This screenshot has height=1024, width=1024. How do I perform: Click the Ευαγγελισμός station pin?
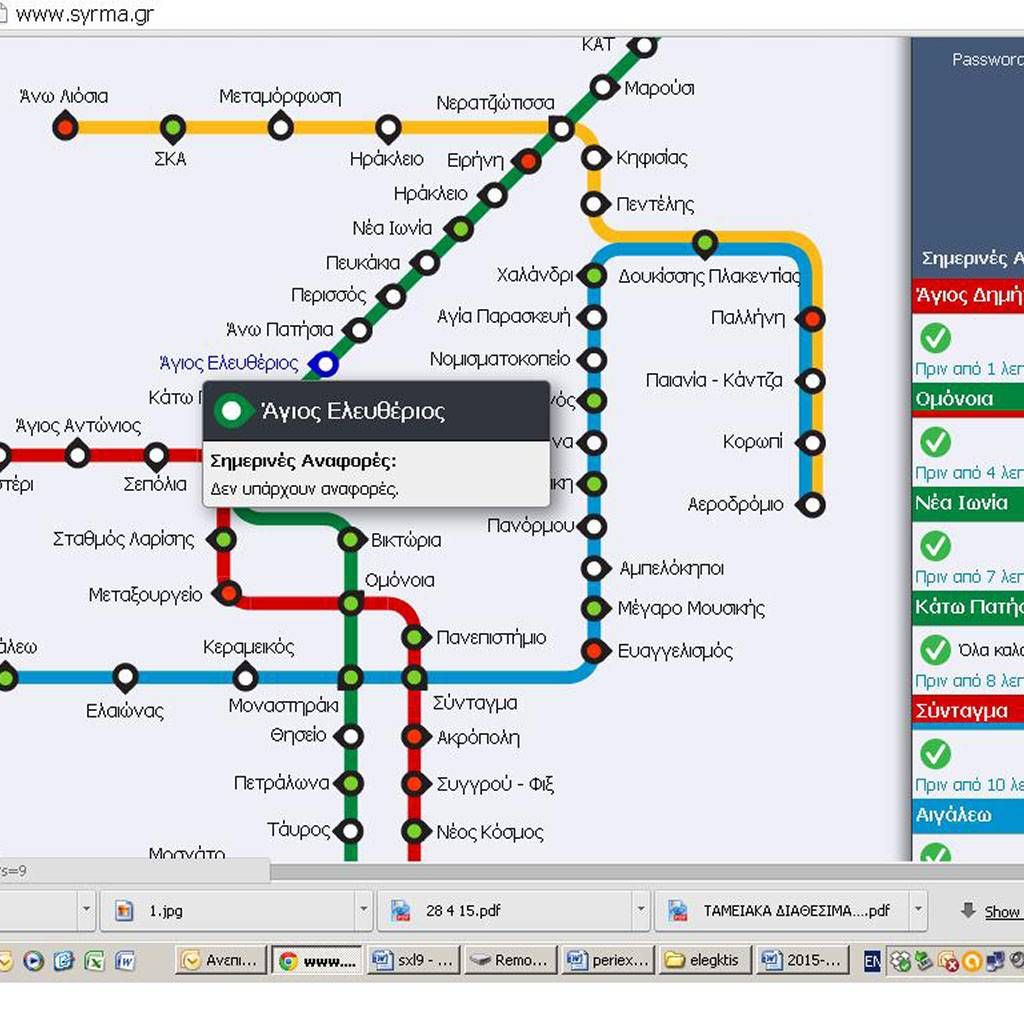tap(595, 650)
